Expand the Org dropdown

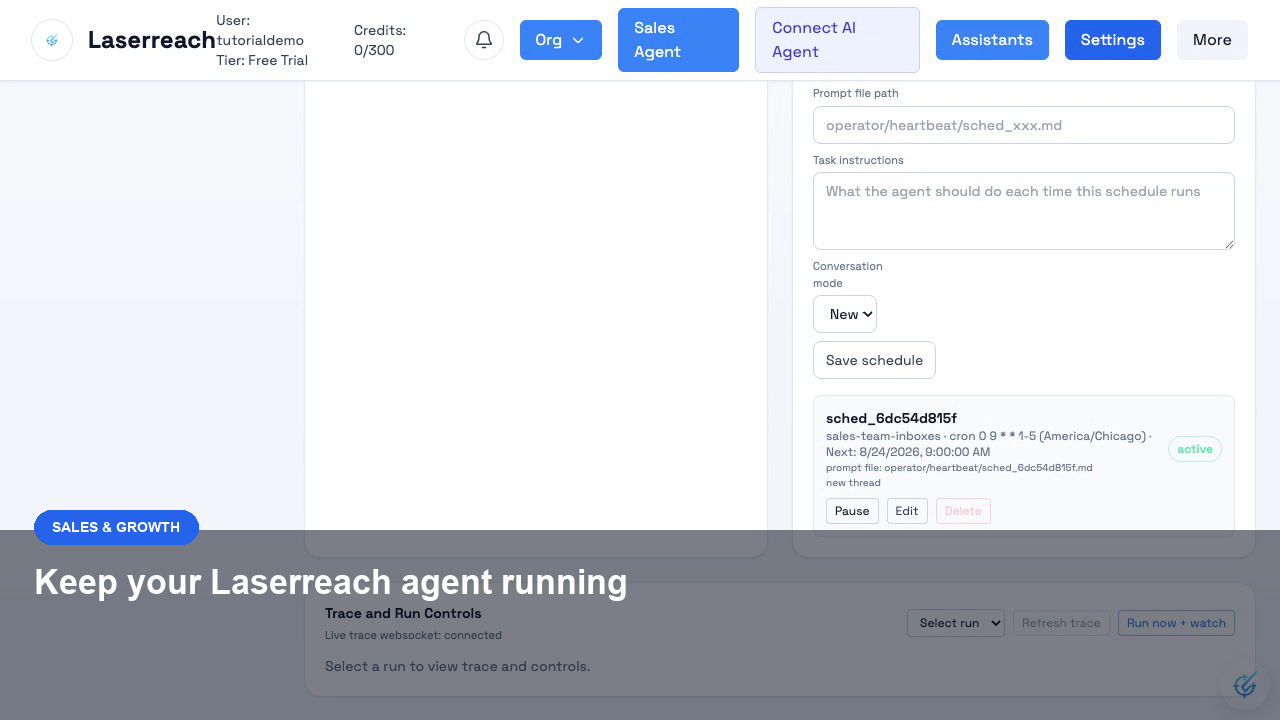coord(561,40)
